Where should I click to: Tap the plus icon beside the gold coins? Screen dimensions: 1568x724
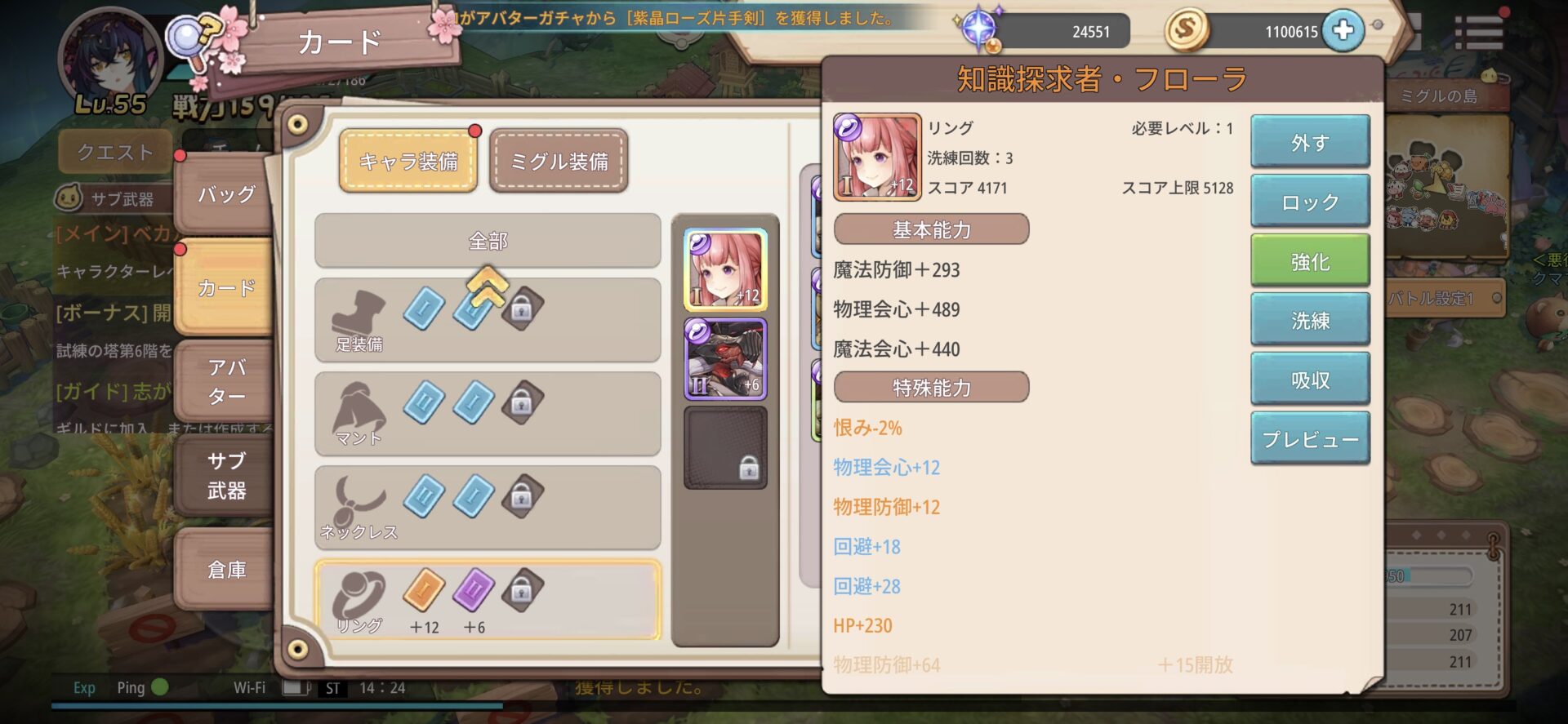click(x=1343, y=30)
